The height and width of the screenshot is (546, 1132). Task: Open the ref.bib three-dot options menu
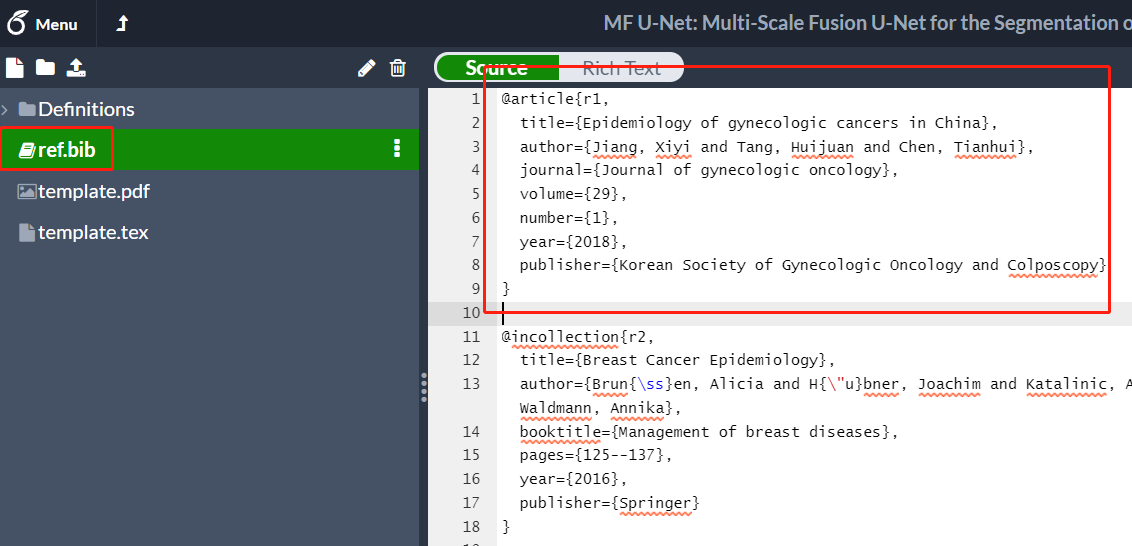(x=396, y=149)
